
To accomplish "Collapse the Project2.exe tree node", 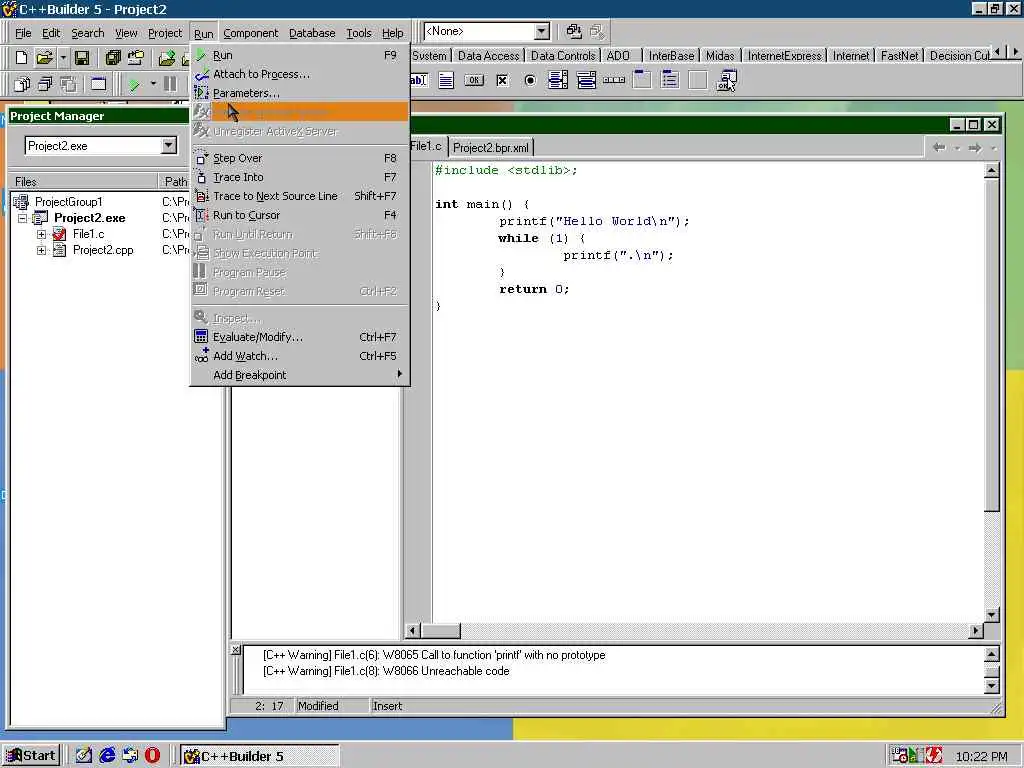I will pyautogui.click(x=23, y=218).
